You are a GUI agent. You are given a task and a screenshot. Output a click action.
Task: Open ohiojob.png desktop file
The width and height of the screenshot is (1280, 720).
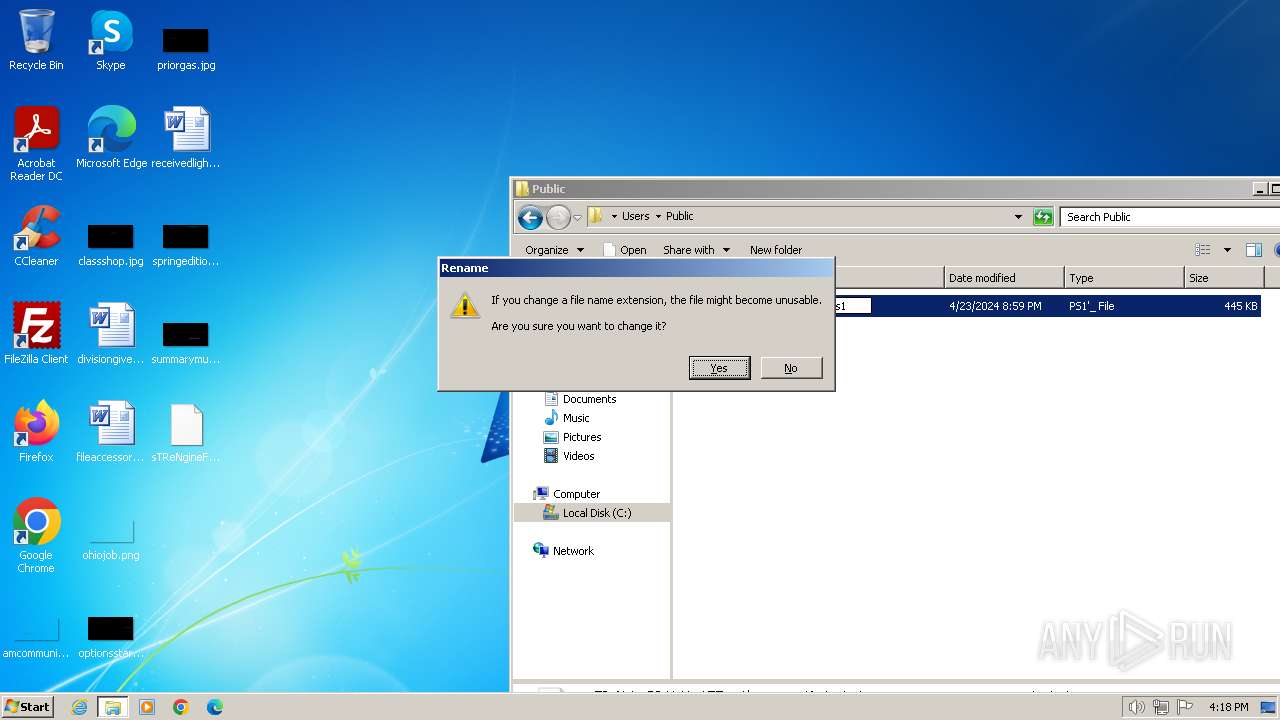pyautogui.click(x=111, y=540)
